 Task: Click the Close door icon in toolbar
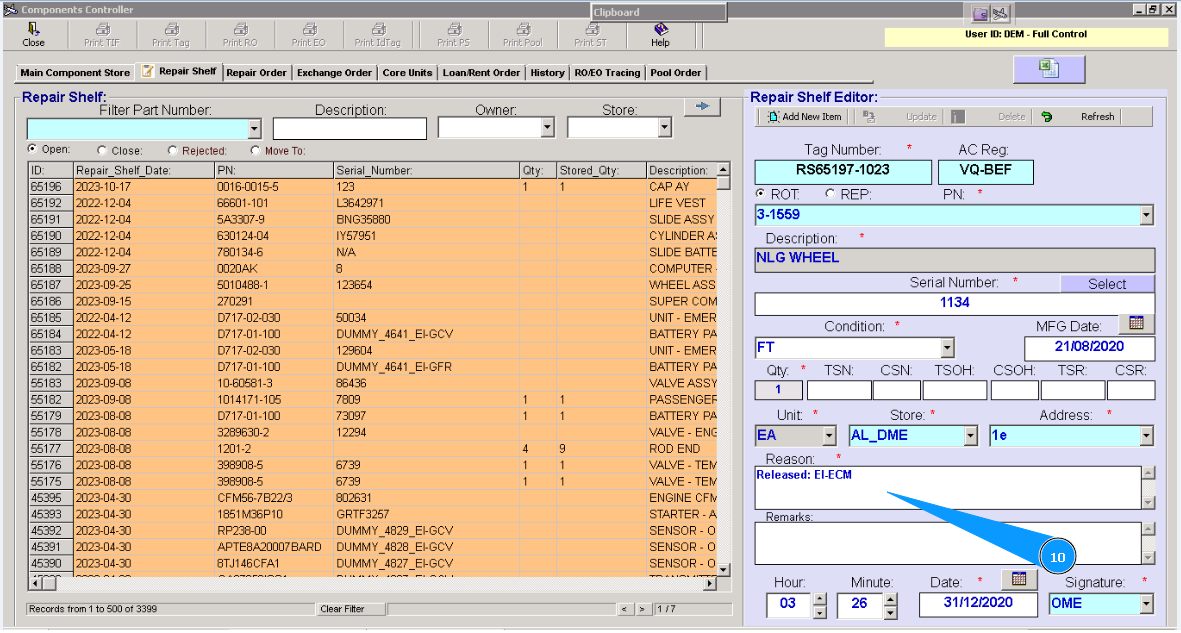33,30
